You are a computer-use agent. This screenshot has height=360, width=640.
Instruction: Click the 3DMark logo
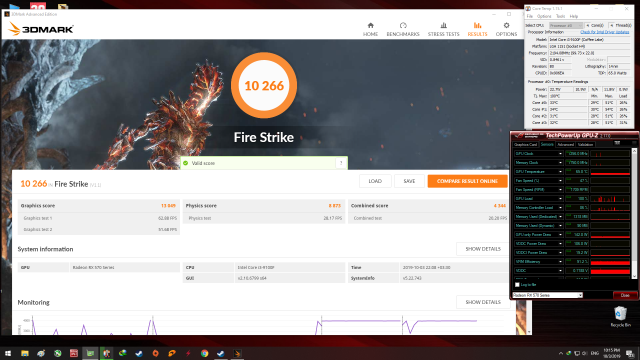[41, 29]
